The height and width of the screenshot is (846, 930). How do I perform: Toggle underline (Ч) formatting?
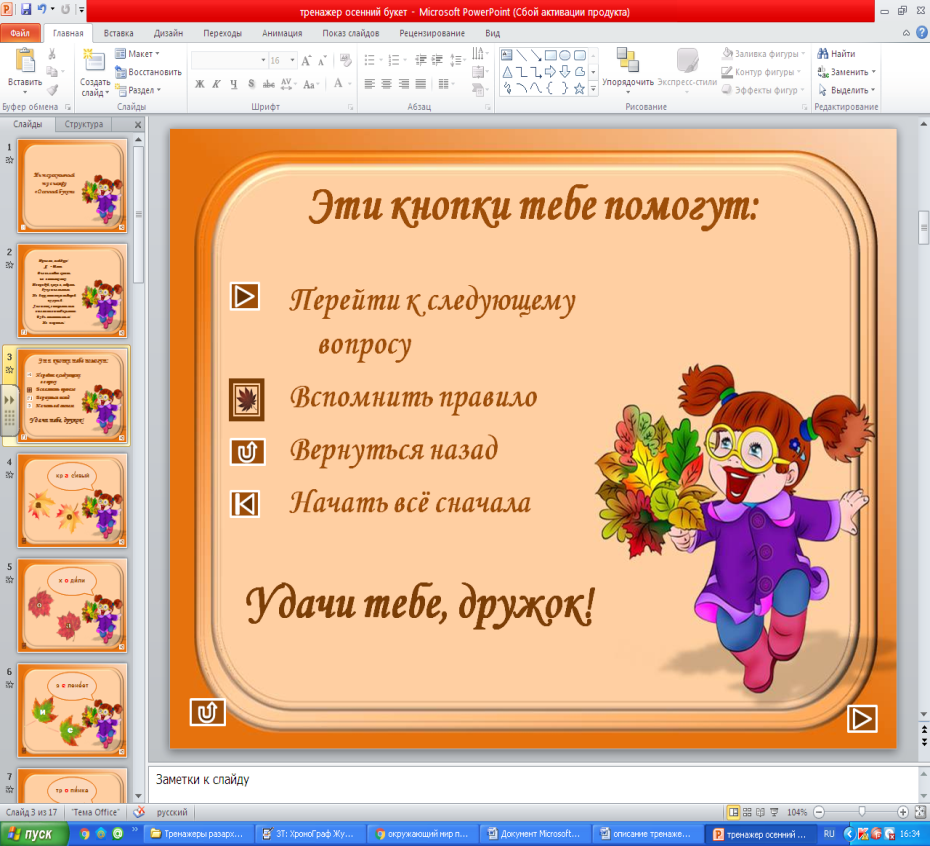pyautogui.click(x=234, y=84)
